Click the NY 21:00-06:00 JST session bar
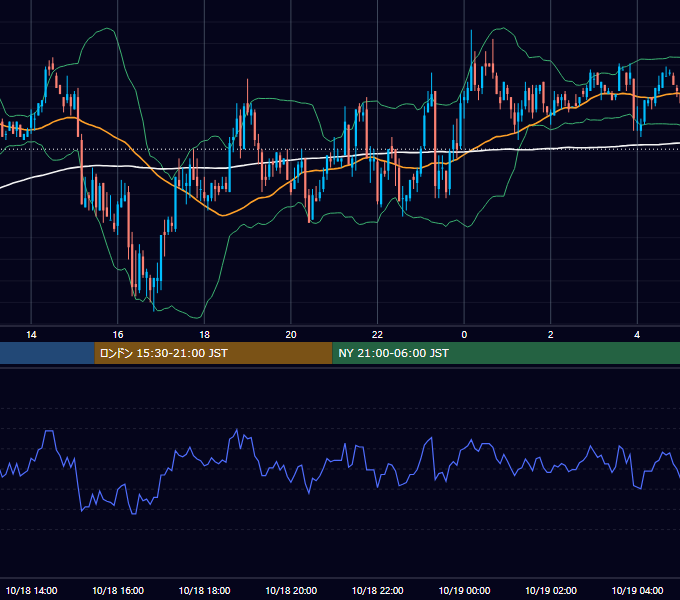The height and width of the screenshot is (600, 680). tap(506, 353)
